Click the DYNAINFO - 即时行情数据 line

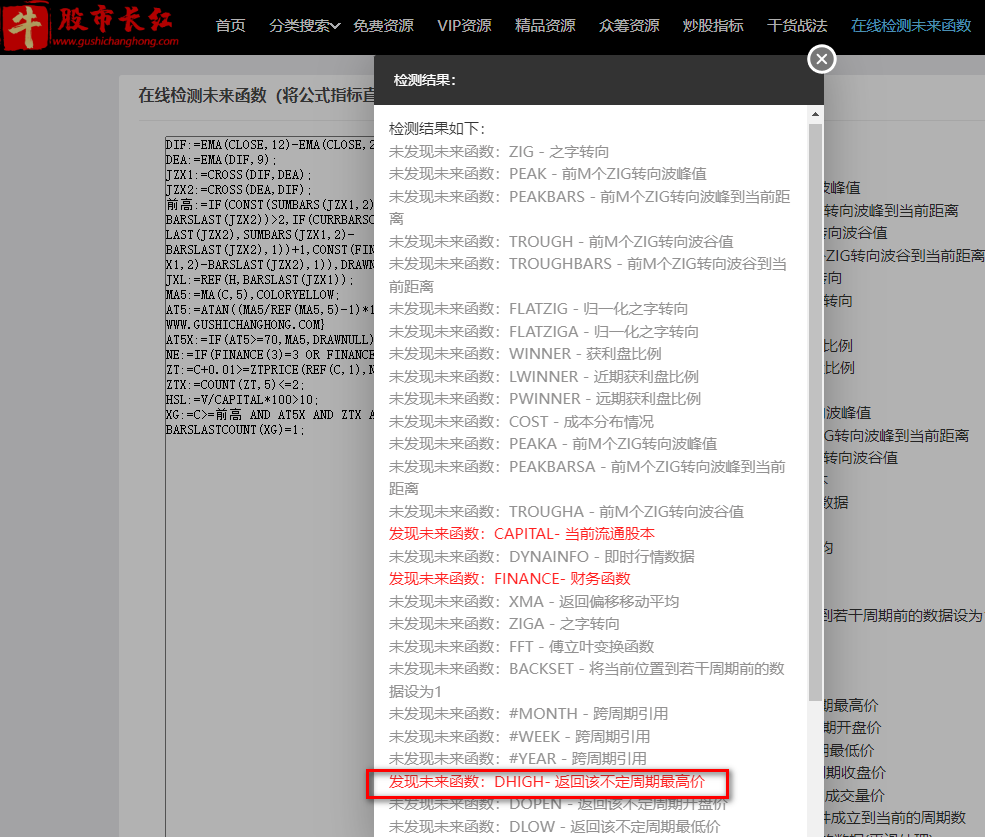(x=541, y=556)
